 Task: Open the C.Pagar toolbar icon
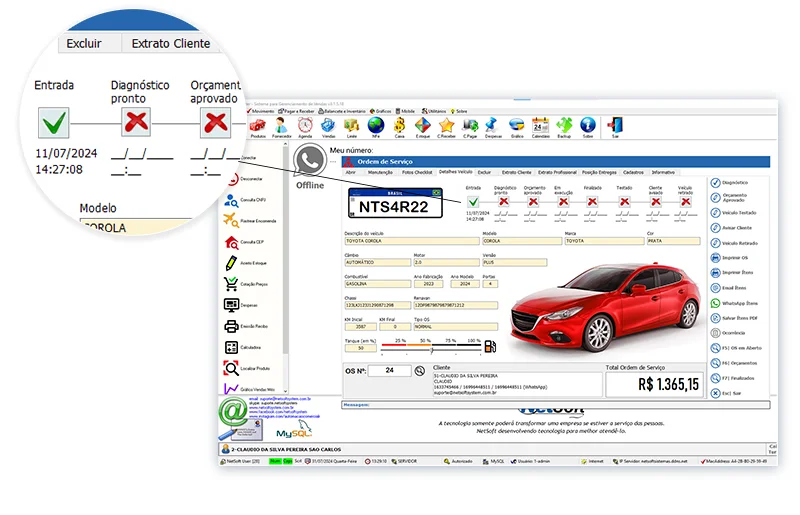pos(470,126)
